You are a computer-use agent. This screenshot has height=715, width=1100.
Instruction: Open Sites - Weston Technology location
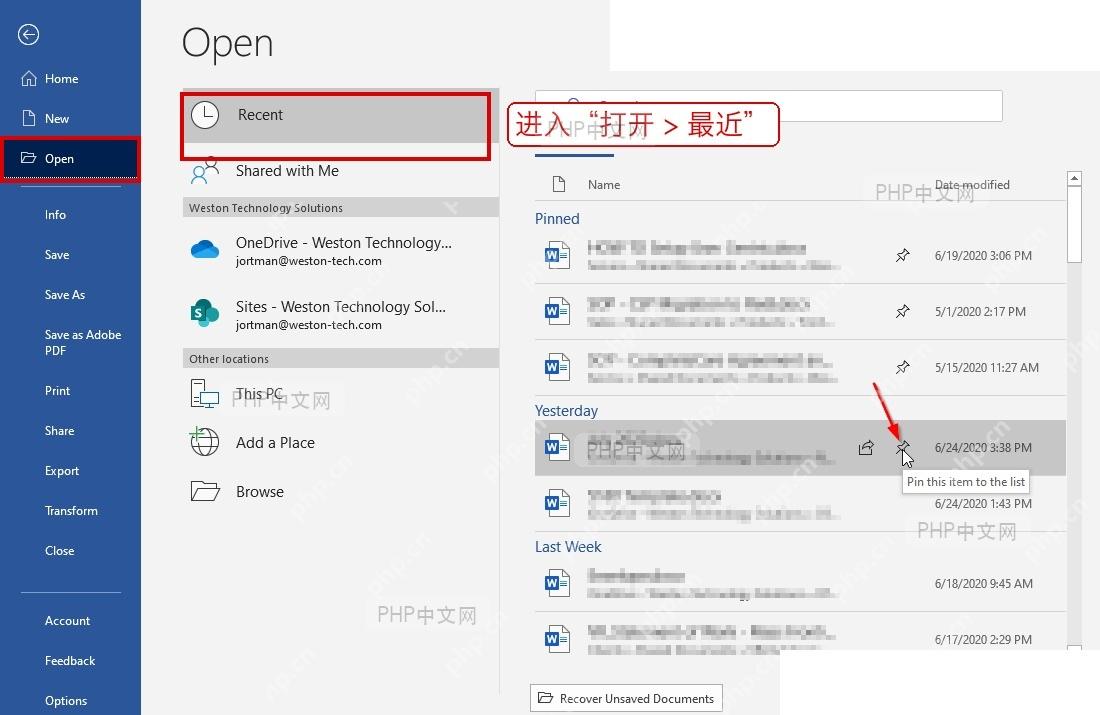(x=340, y=314)
